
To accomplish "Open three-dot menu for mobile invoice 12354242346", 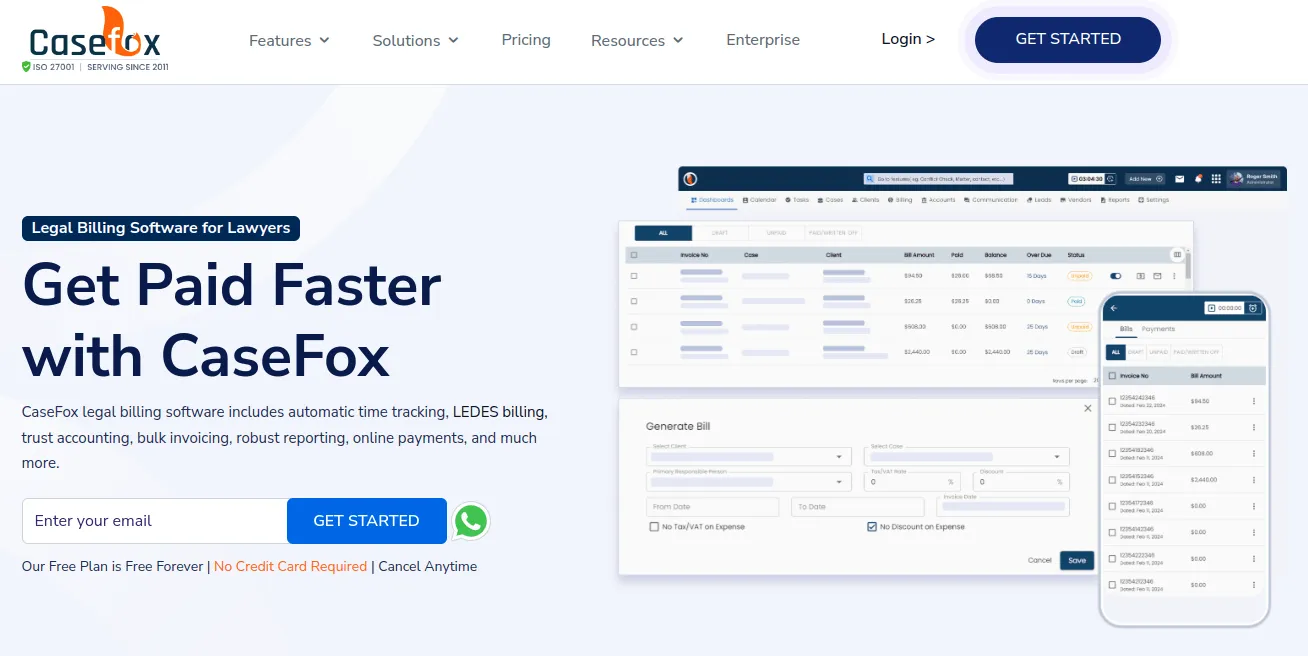I will click(1253, 401).
